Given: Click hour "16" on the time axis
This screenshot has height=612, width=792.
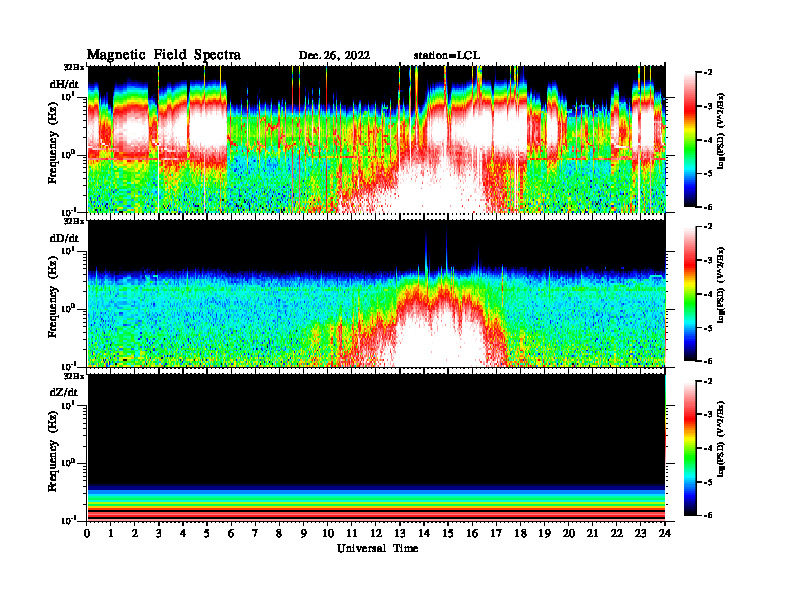Looking at the screenshot, I should [x=472, y=533].
